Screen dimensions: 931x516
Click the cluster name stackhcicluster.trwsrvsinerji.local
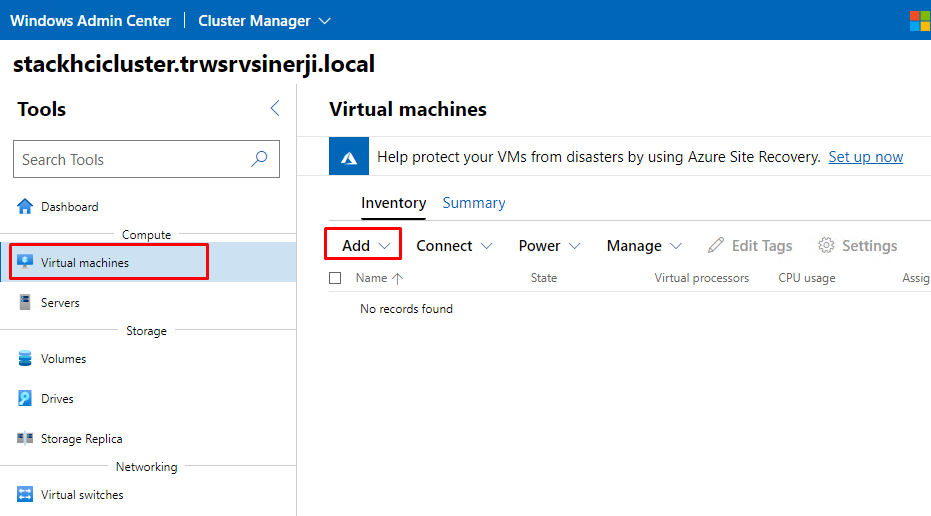click(x=194, y=64)
